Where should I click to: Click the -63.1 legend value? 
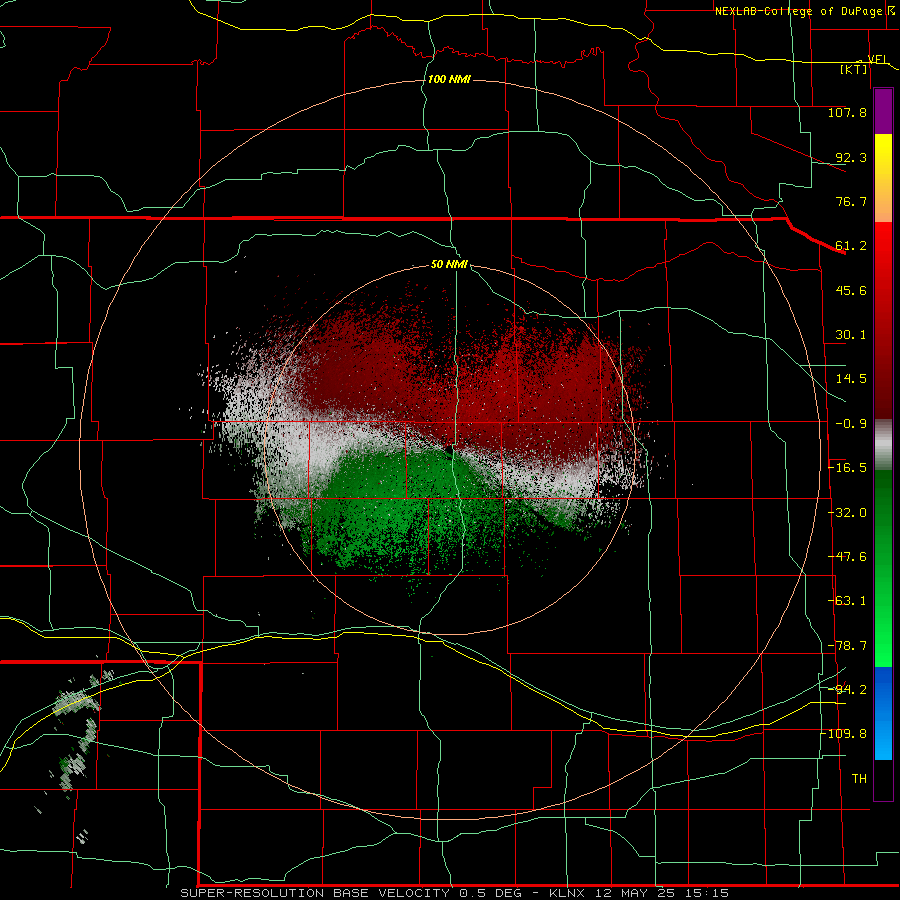(847, 601)
